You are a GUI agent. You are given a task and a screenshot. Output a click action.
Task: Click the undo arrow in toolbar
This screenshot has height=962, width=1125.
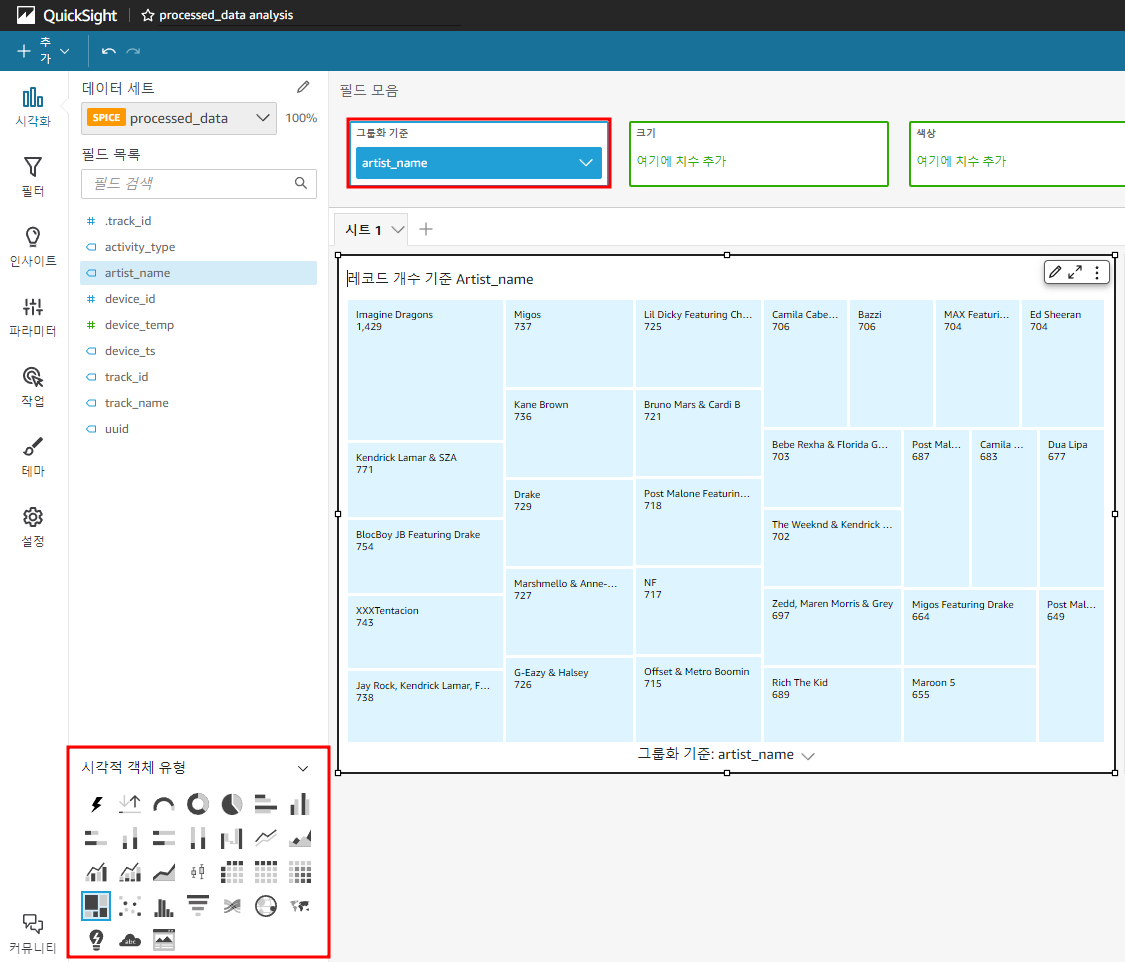click(109, 51)
